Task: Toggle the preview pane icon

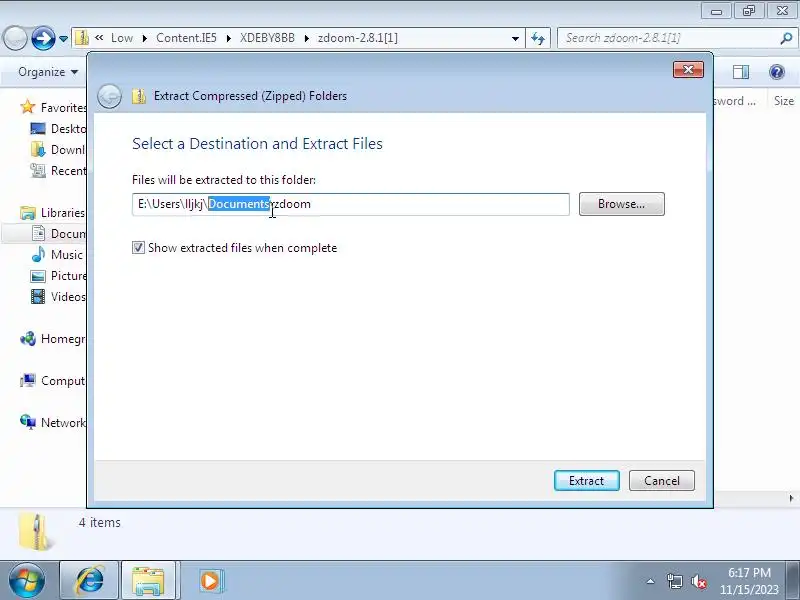Action: pyautogui.click(x=741, y=72)
